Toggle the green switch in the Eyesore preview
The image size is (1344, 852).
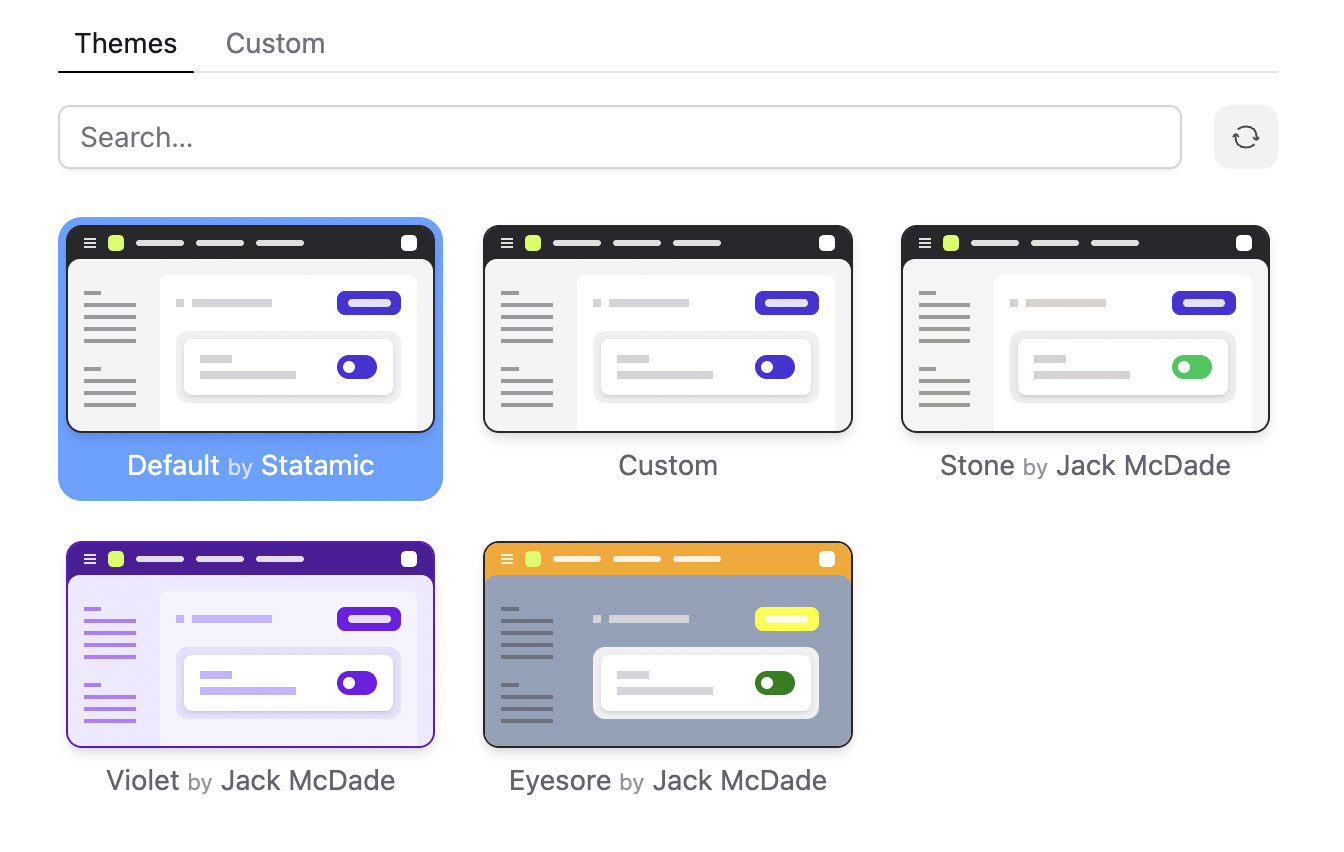click(775, 683)
